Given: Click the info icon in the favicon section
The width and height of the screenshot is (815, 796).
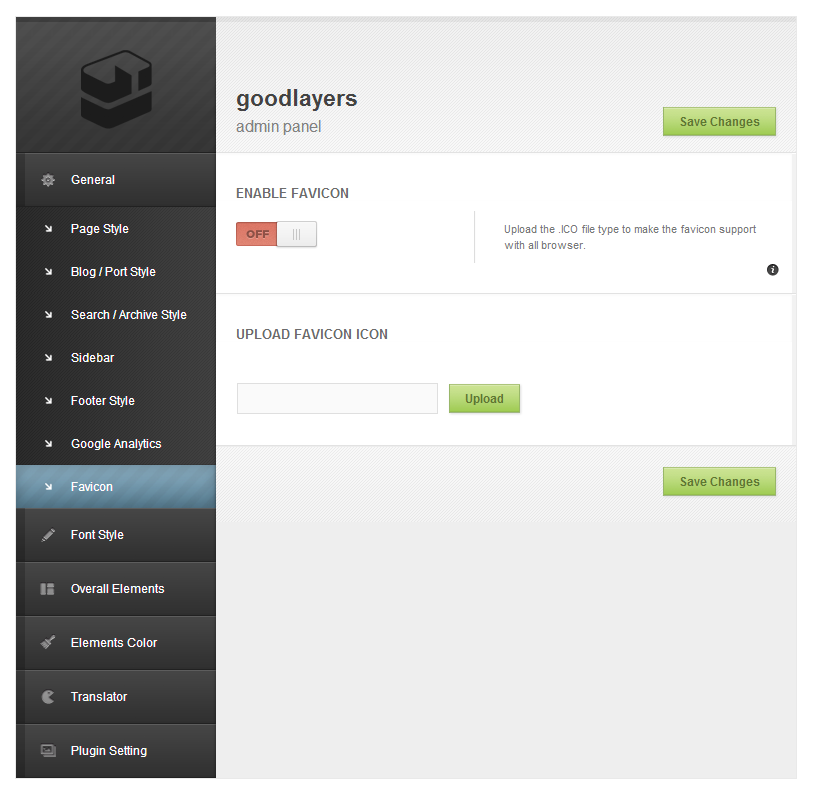Looking at the screenshot, I should pos(772,269).
